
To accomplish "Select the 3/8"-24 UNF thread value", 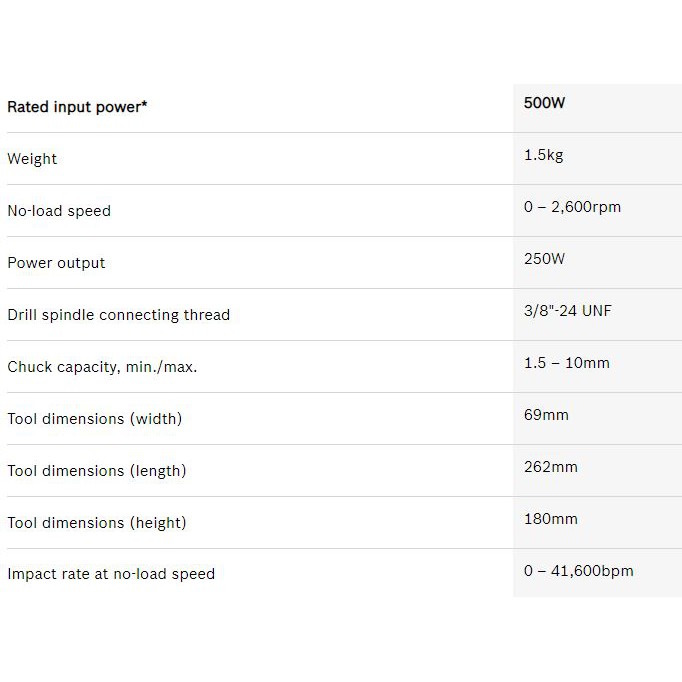I will [x=567, y=311].
